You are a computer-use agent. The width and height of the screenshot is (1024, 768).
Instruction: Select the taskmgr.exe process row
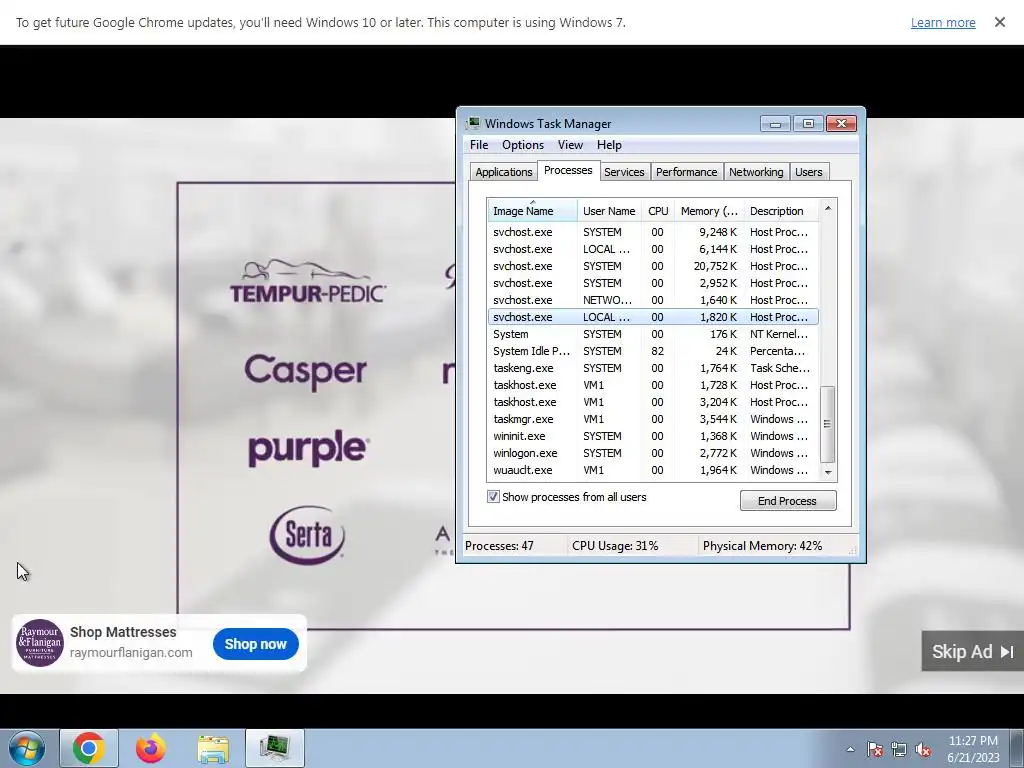click(x=653, y=419)
